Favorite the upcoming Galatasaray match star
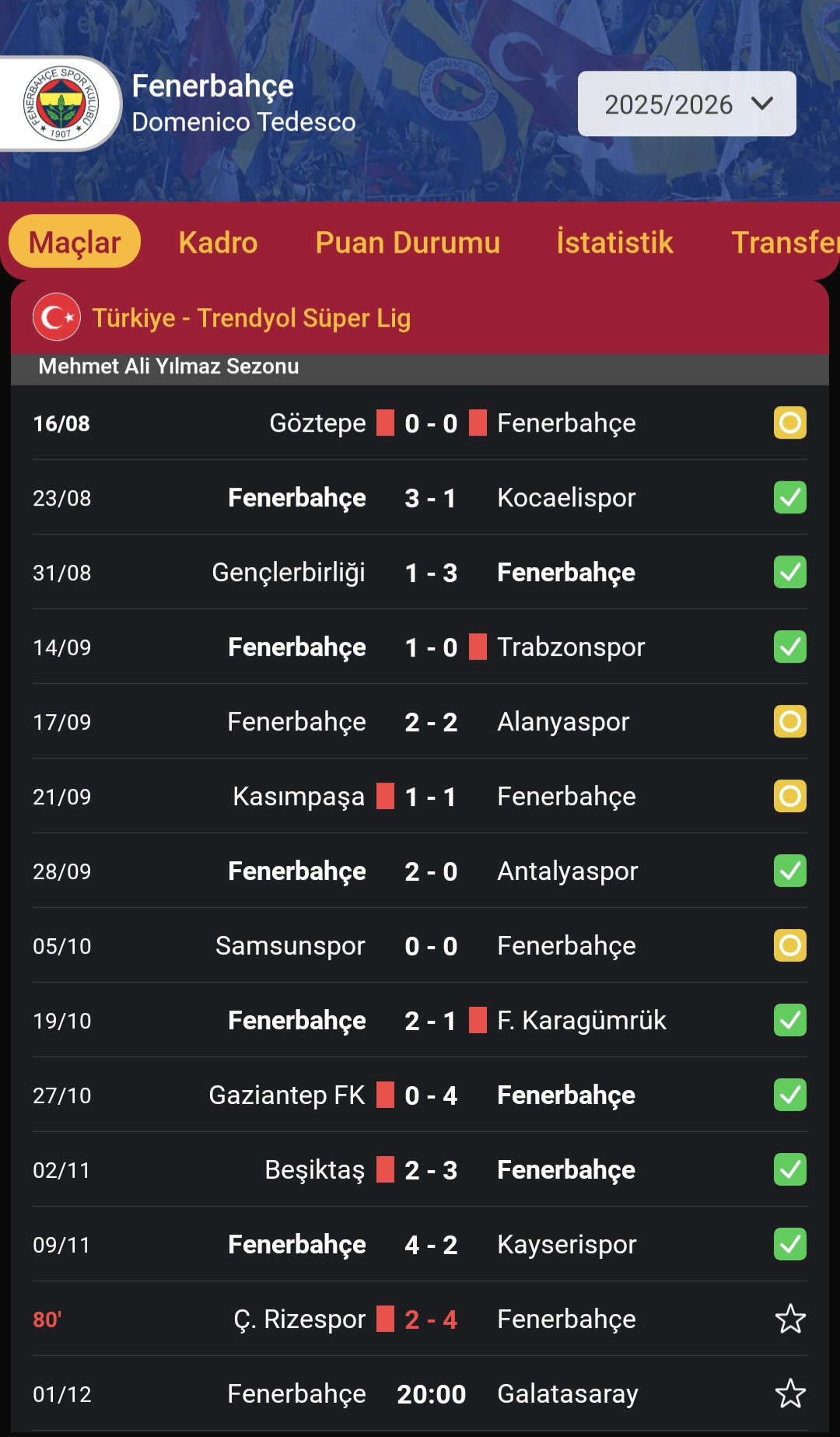Screen dimensions: 840x1437 click(790, 1394)
